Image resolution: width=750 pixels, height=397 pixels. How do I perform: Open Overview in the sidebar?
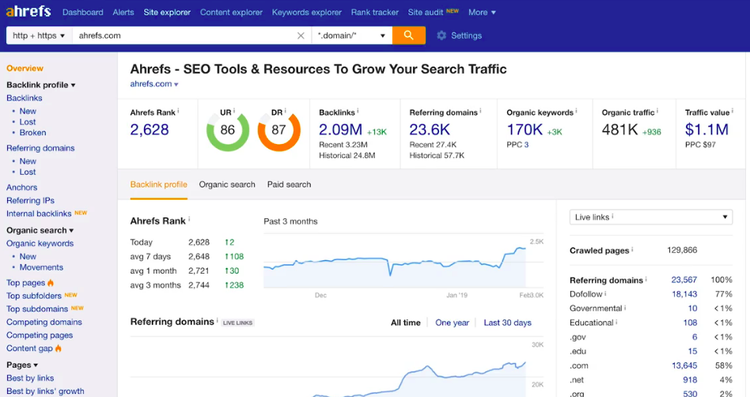(x=25, y=68)
